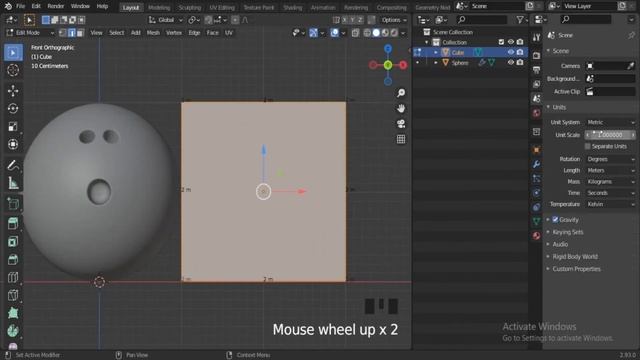The height and width of the screenshot is (360, 640).
Task: Enable vertex select mode
Action: [x=63, y=33]
